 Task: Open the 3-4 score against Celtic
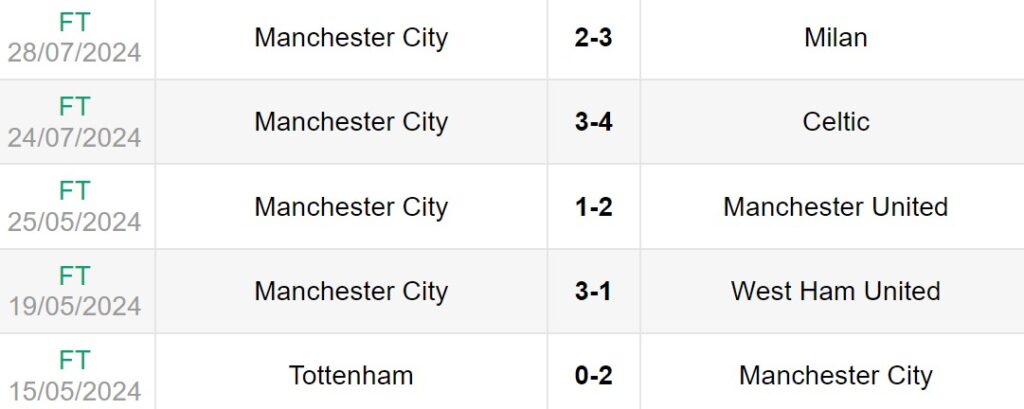(x=594, y=122)
